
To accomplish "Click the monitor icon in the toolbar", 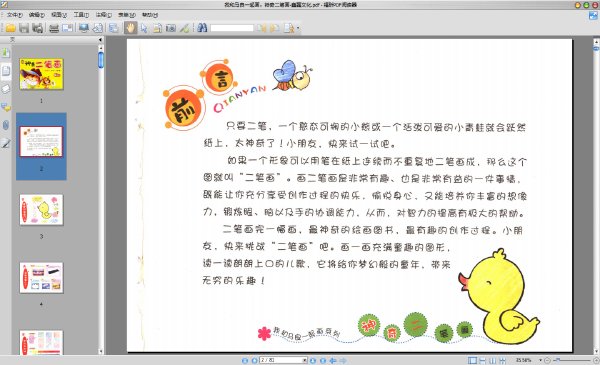I will click(83, 28).
